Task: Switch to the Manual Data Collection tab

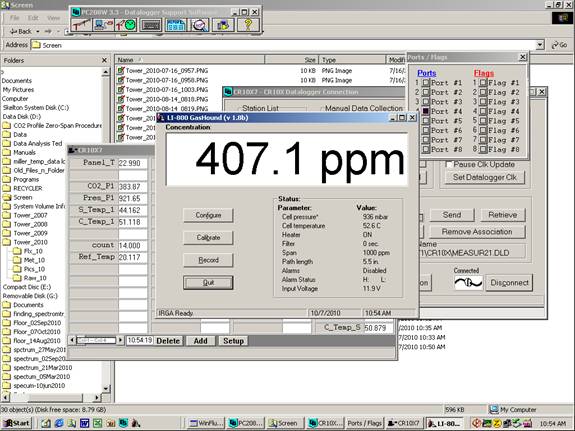Action: (364, 108)
